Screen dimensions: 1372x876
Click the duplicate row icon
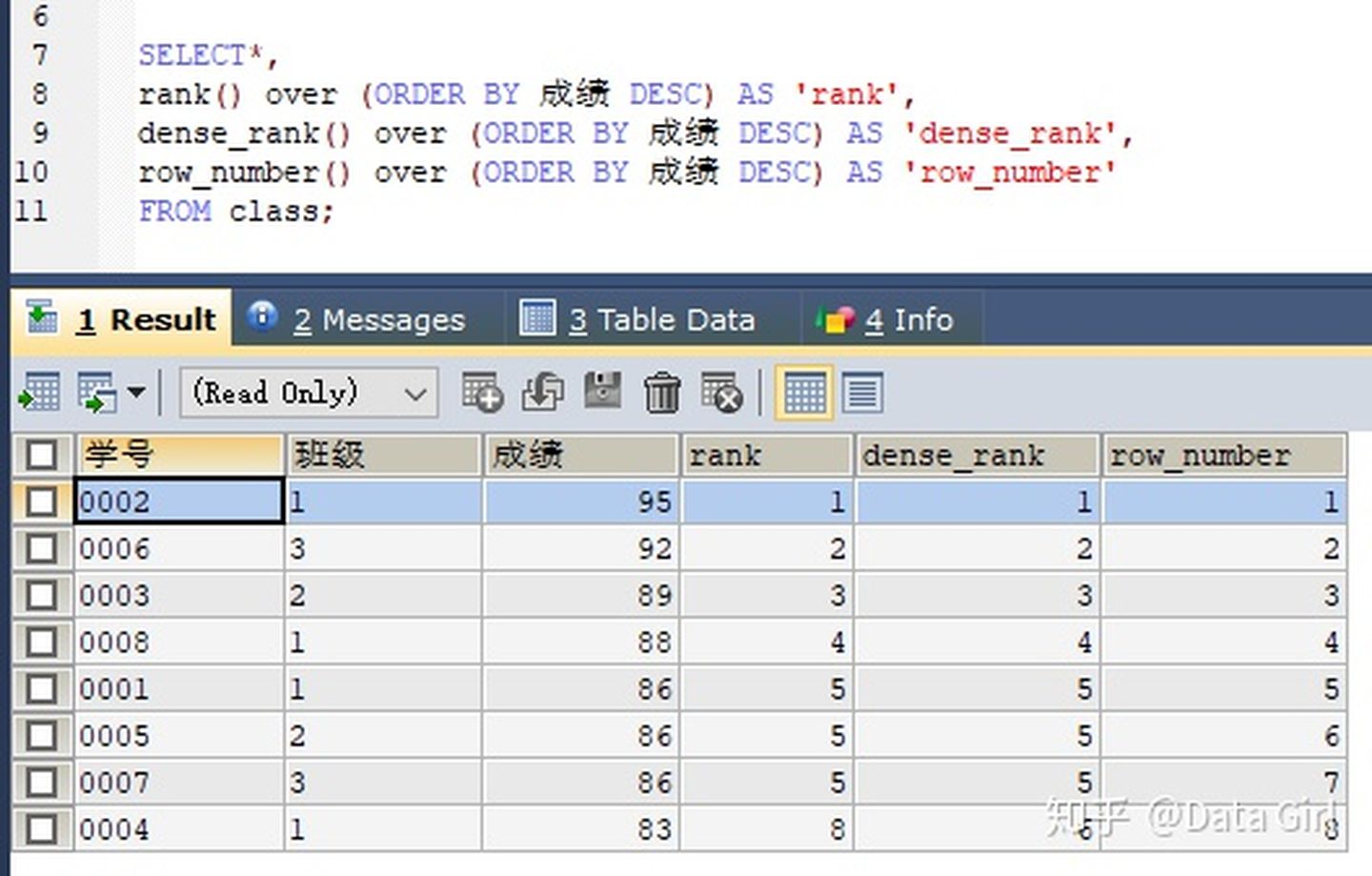click(x=542, y=392)
